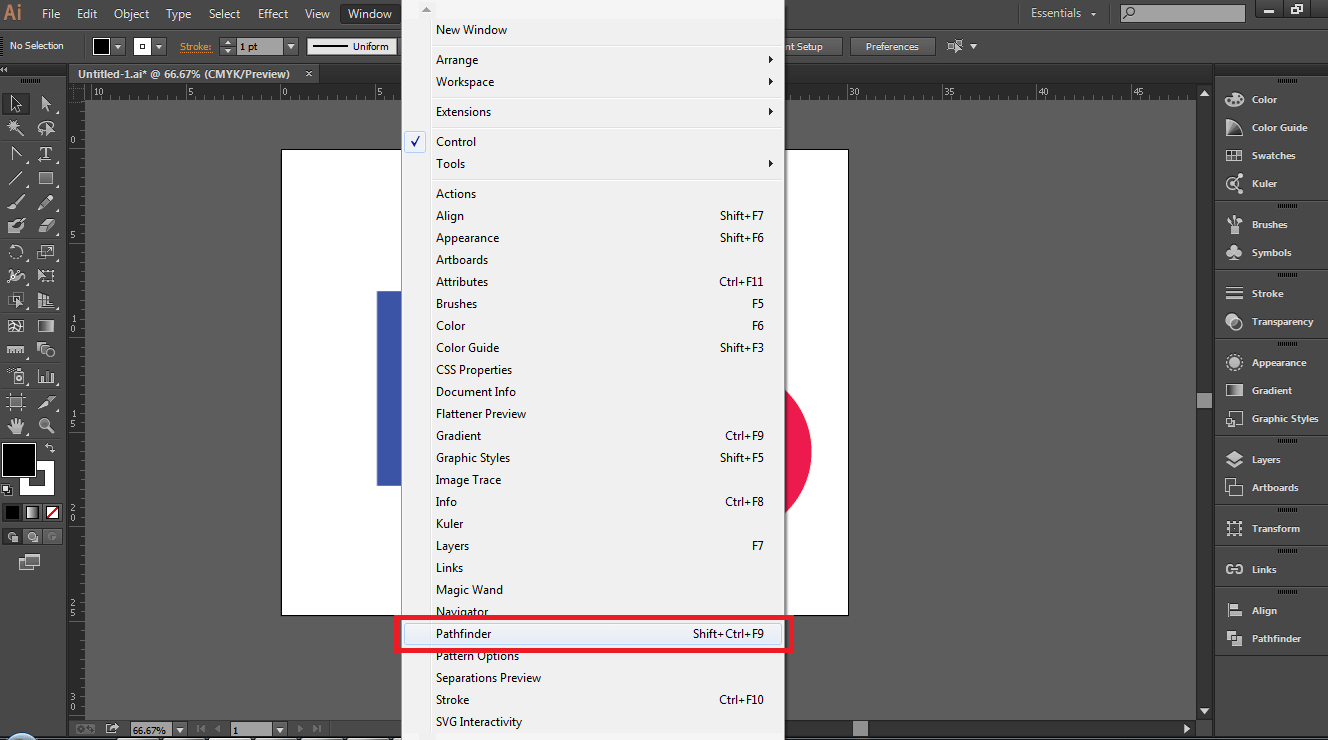Viewport: 1328px width, 740px height.
Task: Open the Kuler panel
Action: coord(1262,183)
